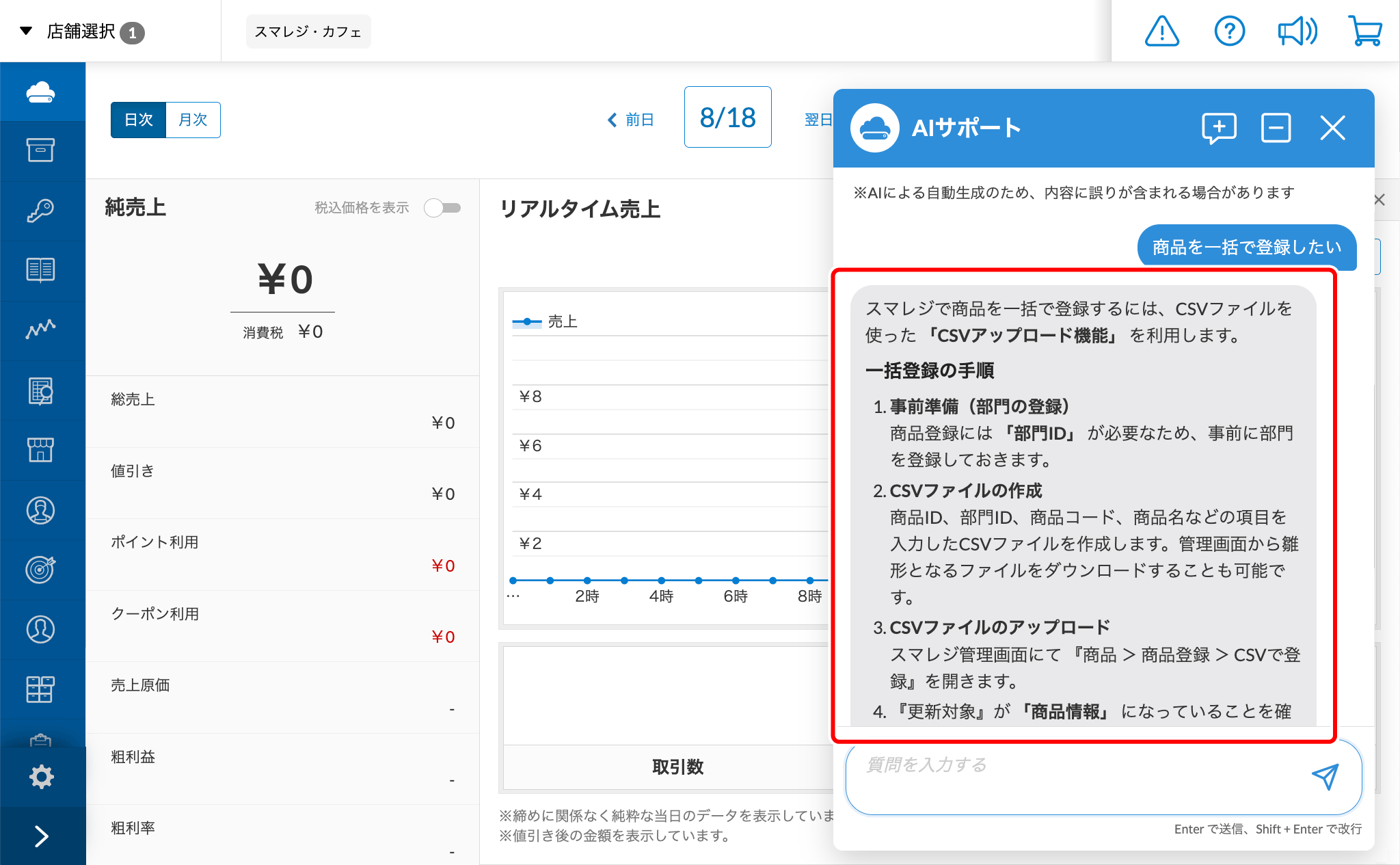The image size is (1400, 865).
Task: Open the open-book icon in the sidebar
Action: pos(41,270)
